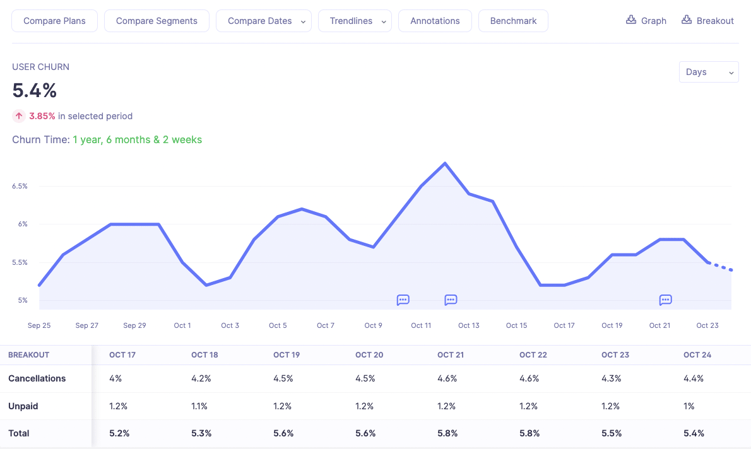Screen dimensions: 751x449
Task: Click the Annotations button
Action: [435, 21]
